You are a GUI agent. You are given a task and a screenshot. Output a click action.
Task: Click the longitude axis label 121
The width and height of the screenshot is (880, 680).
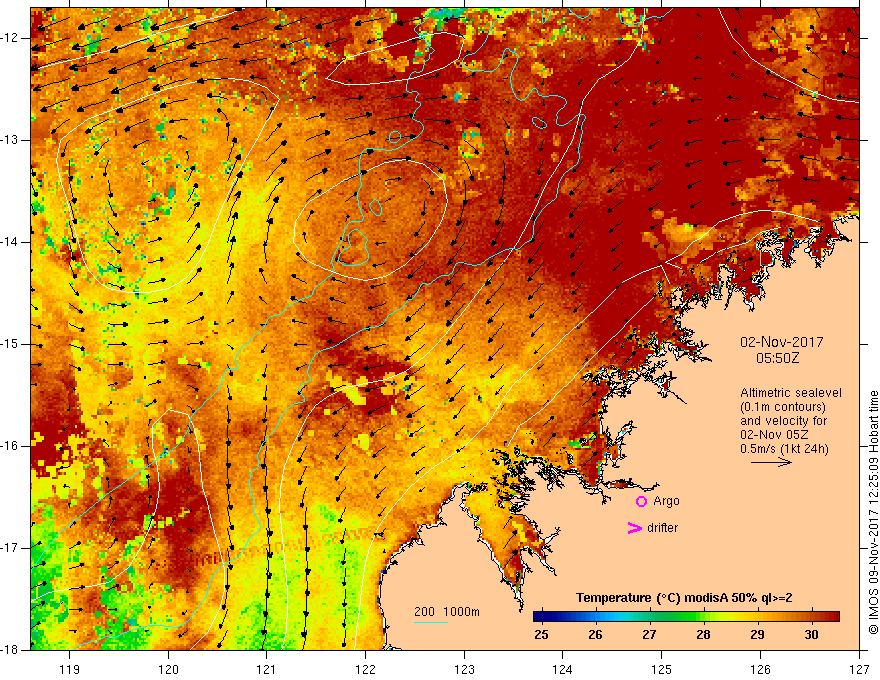pyautogui.click(x=267, y=669)
